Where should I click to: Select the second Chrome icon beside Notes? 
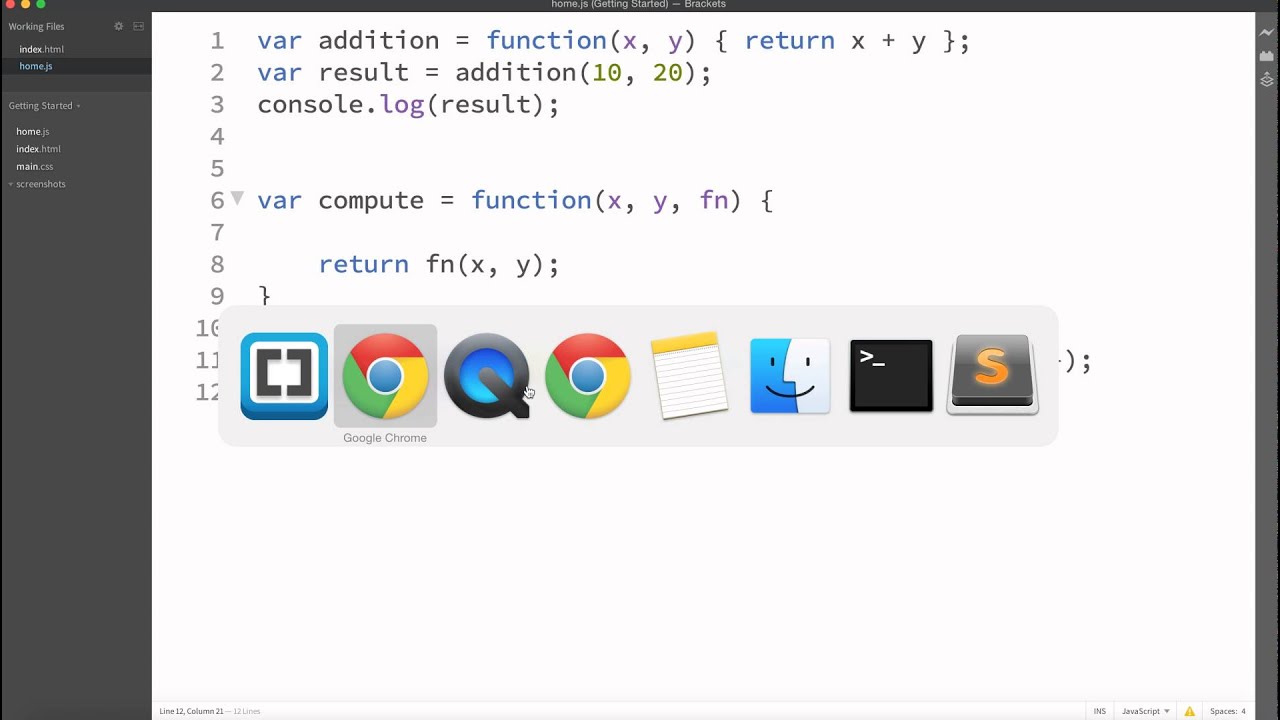tap(588, 376)
